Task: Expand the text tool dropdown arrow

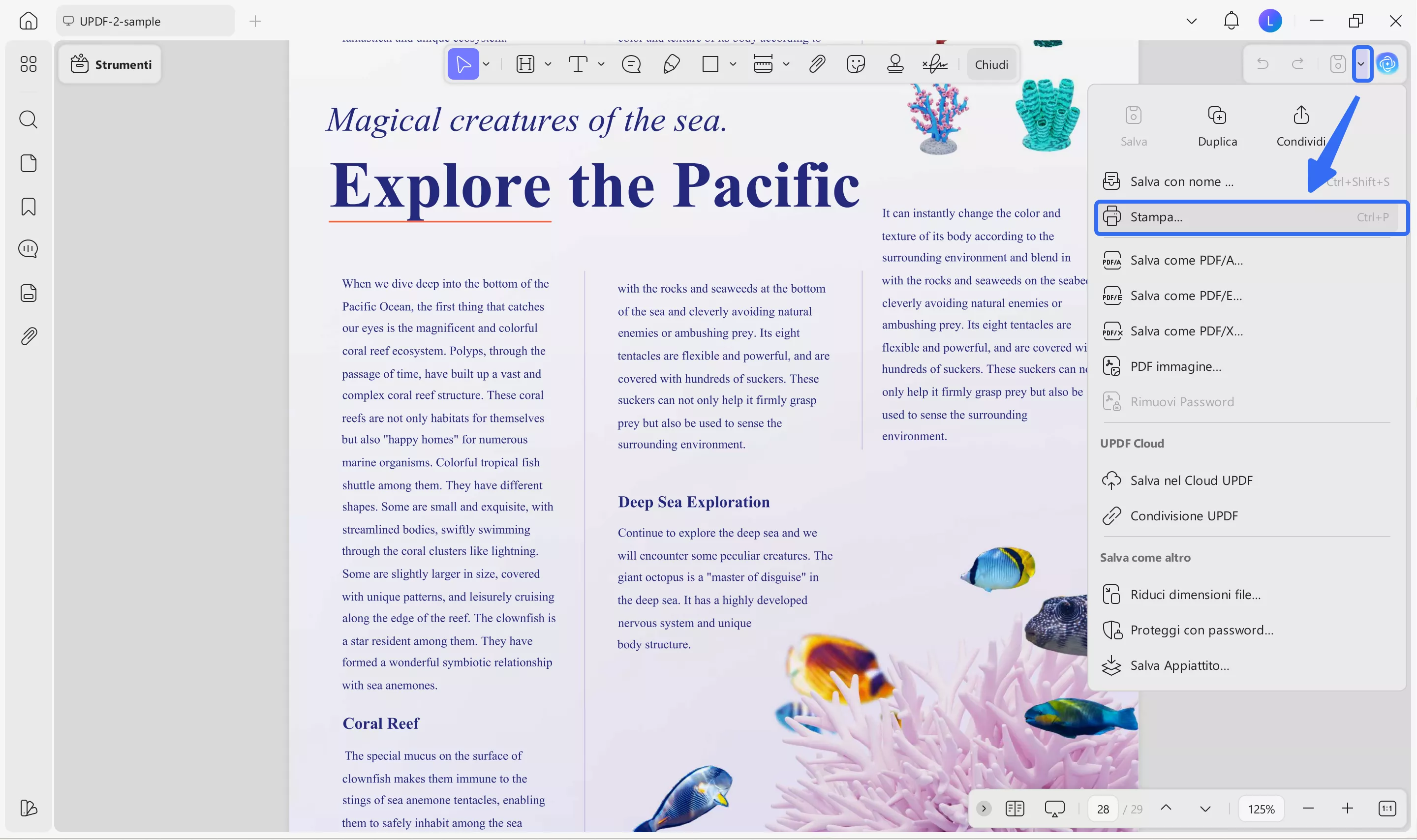Action: pyautogui.click(x=601, y=64)
